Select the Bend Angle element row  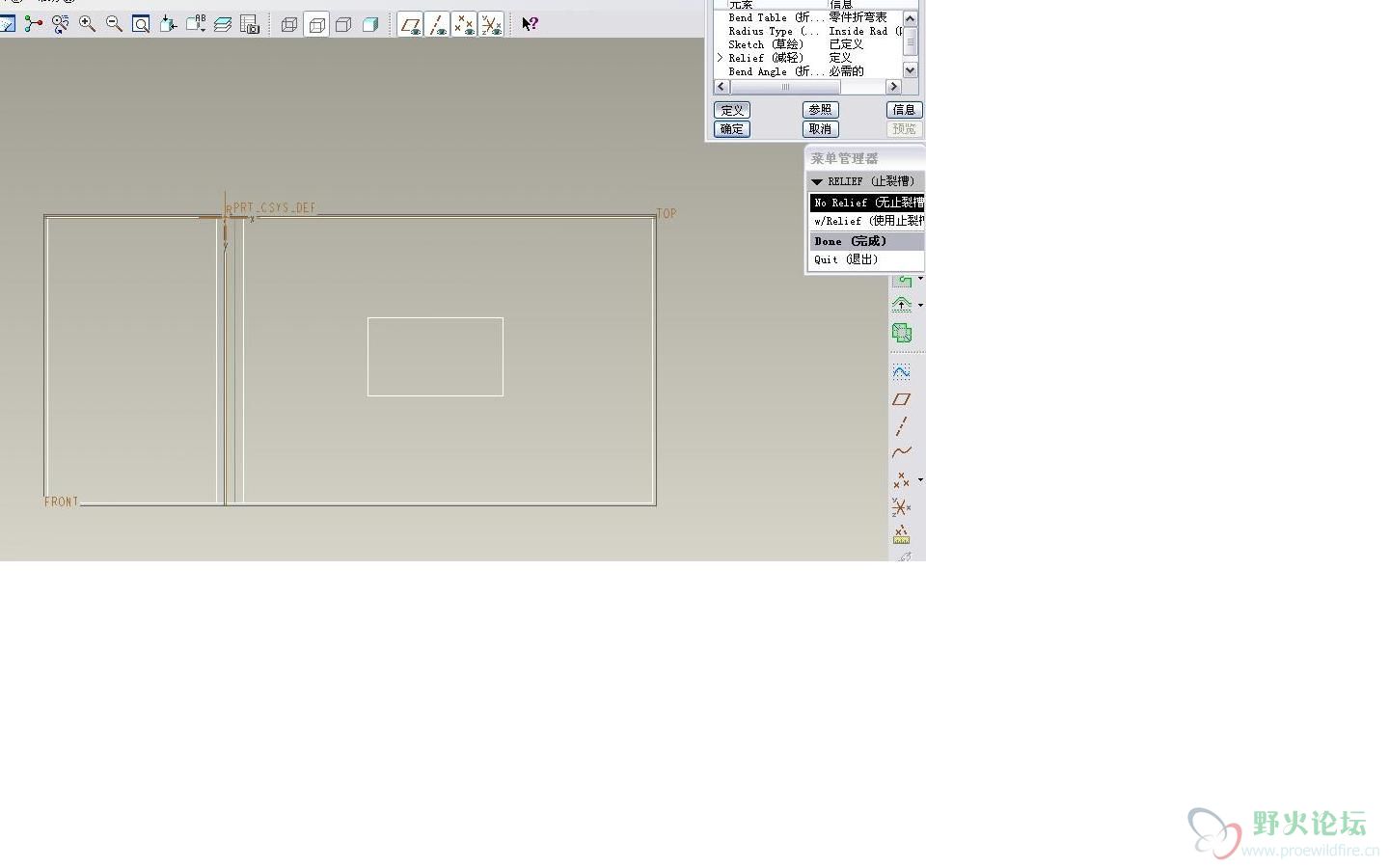[808, 71]
